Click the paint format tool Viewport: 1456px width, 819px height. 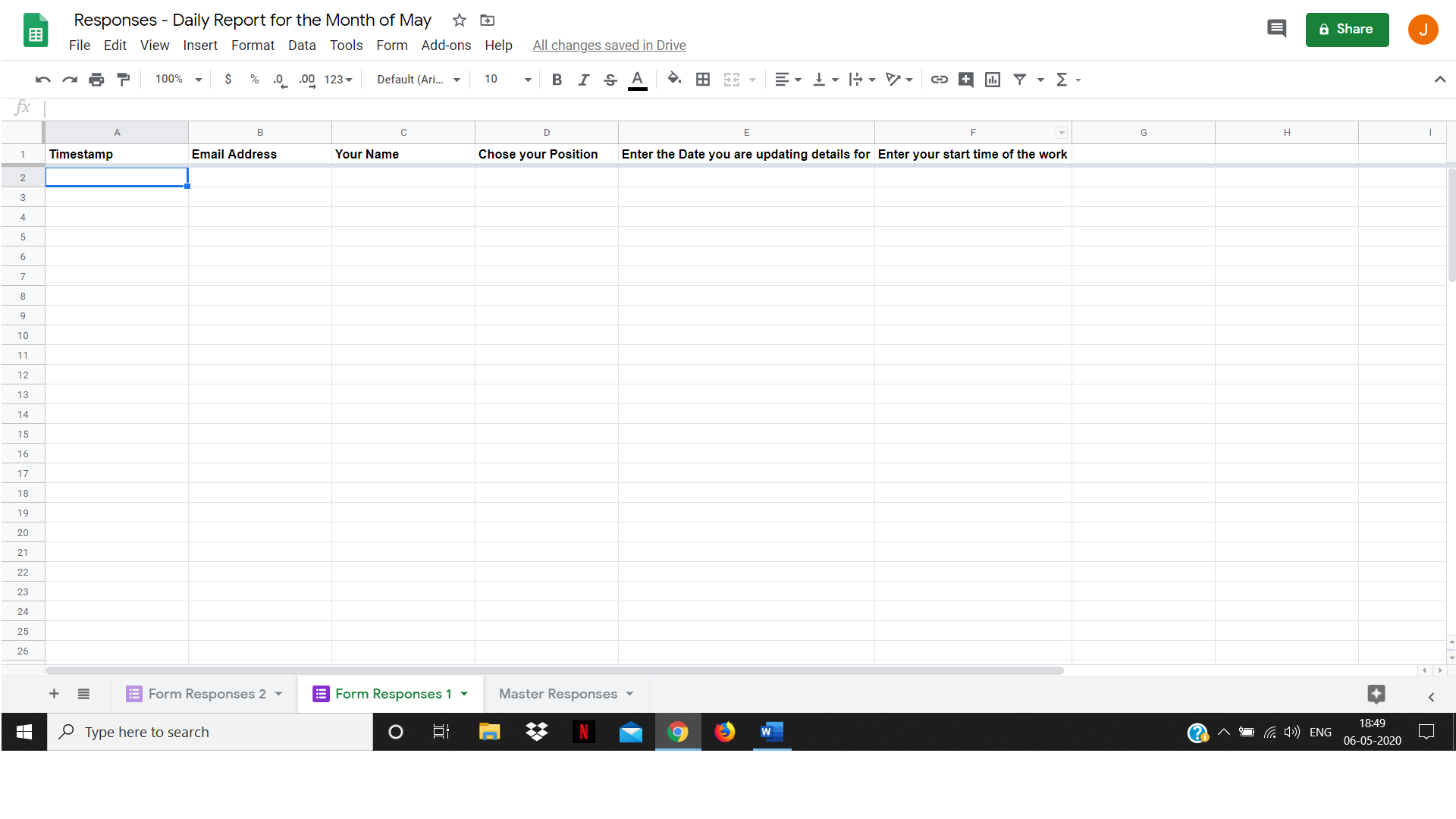point(124,79)
